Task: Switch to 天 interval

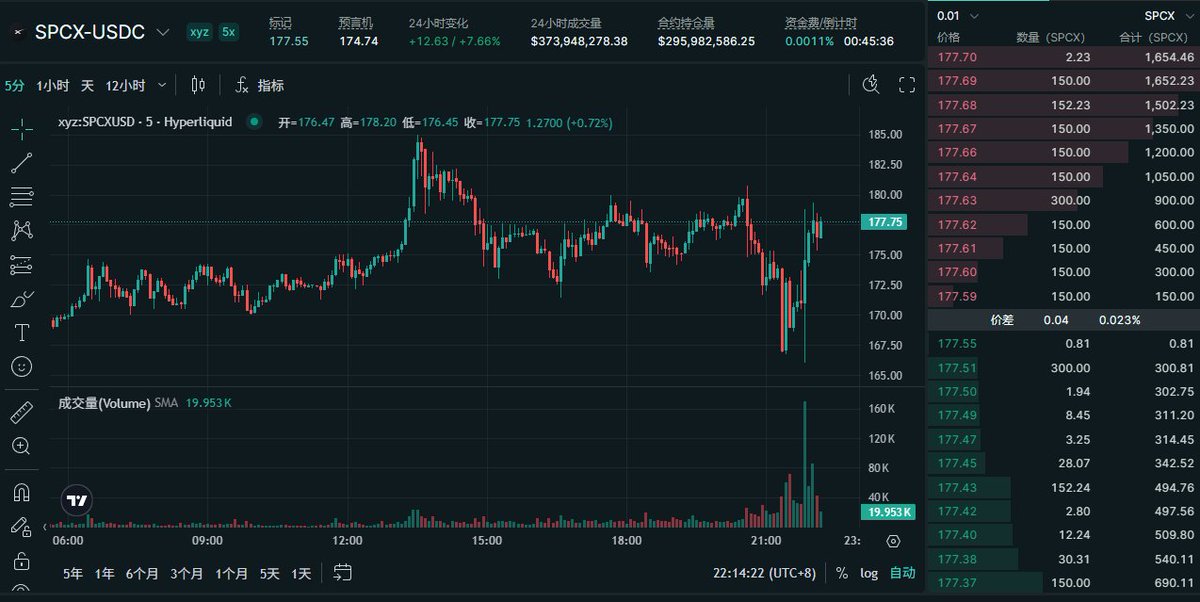Action: [88, 85]
